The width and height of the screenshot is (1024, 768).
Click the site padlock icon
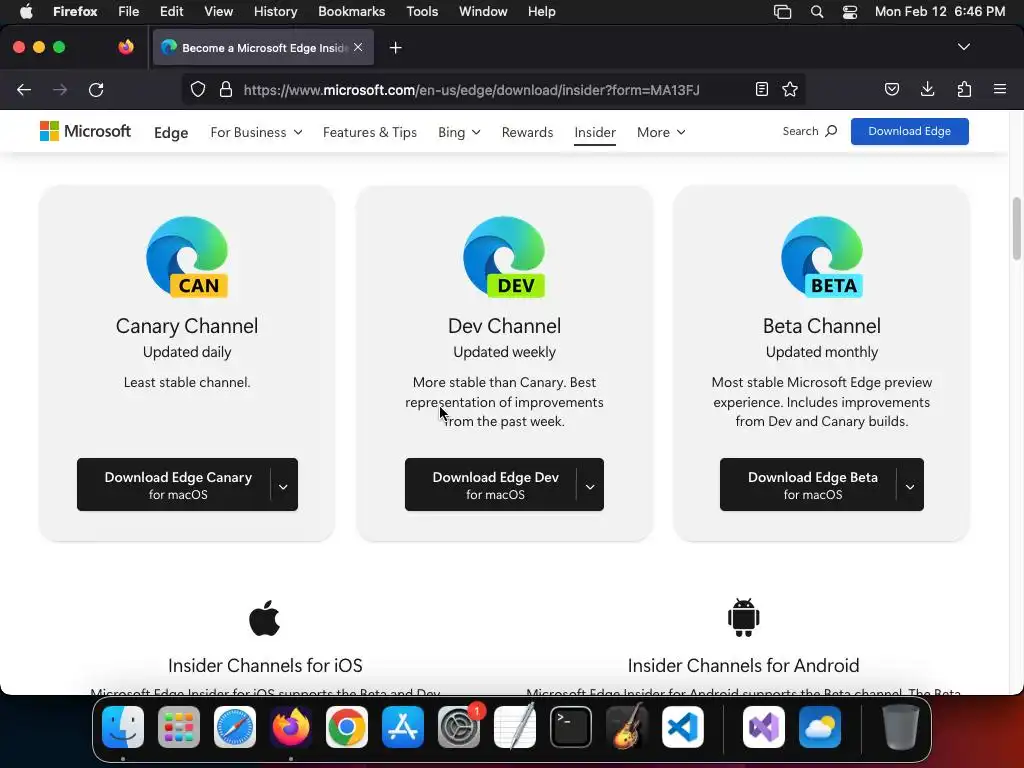coord(226,89)
